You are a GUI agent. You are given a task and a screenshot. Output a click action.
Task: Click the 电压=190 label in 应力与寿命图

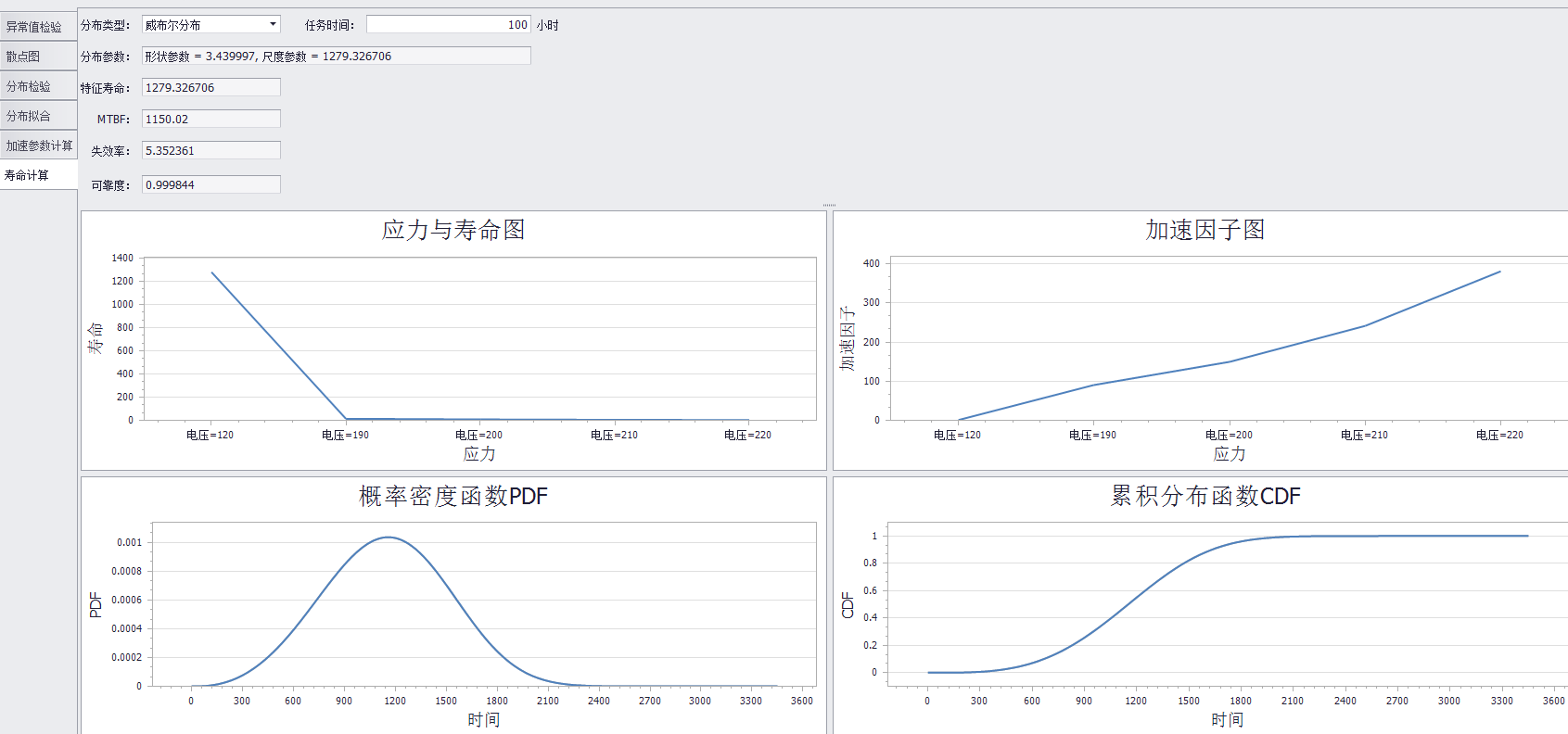(345, 435)
